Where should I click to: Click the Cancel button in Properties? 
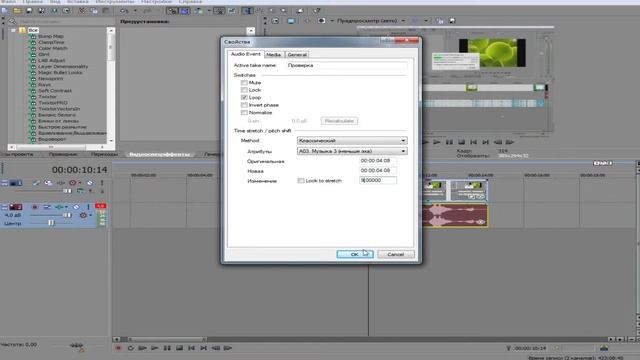[x=396, y=254]
